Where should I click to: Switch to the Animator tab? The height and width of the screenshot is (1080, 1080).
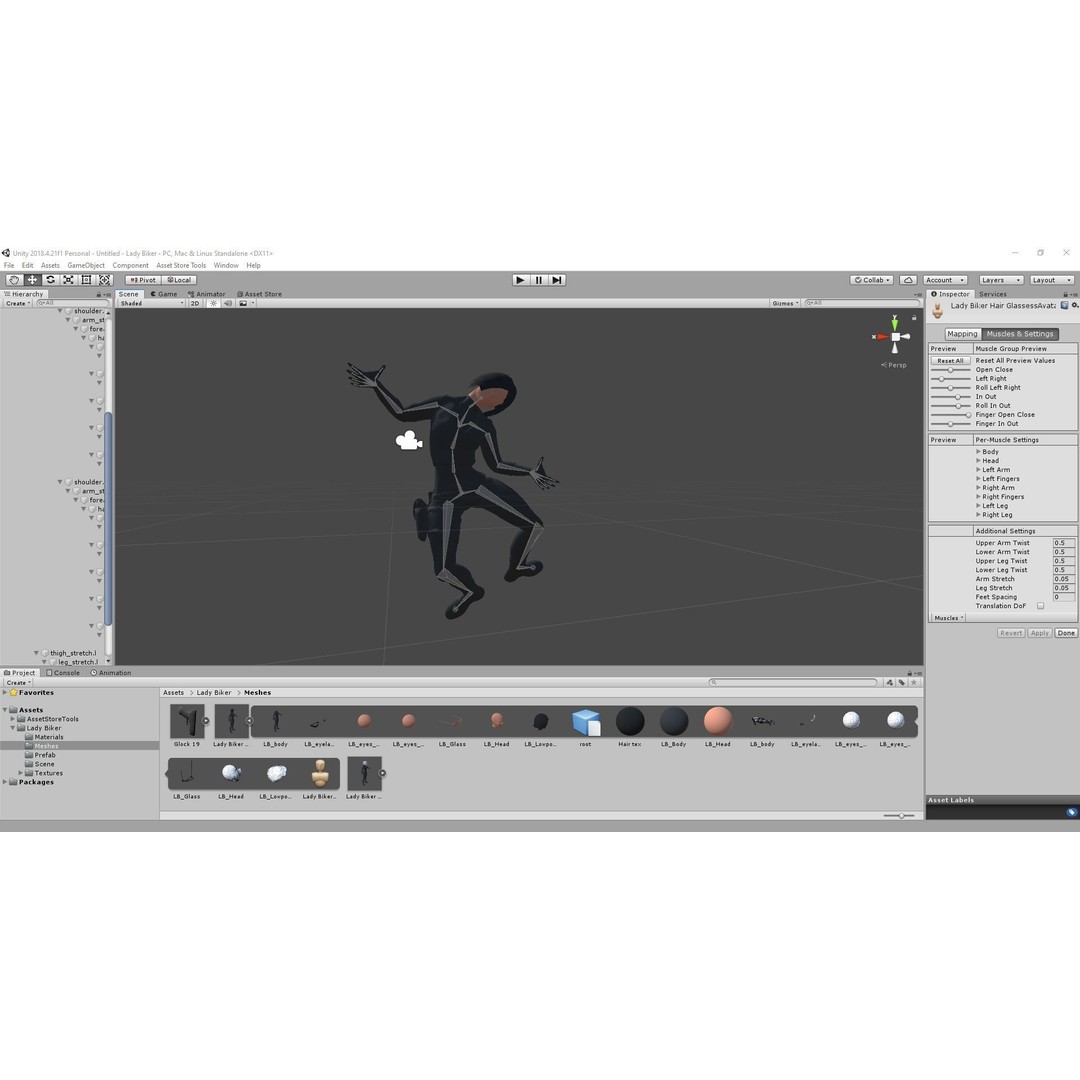point(207,294)
